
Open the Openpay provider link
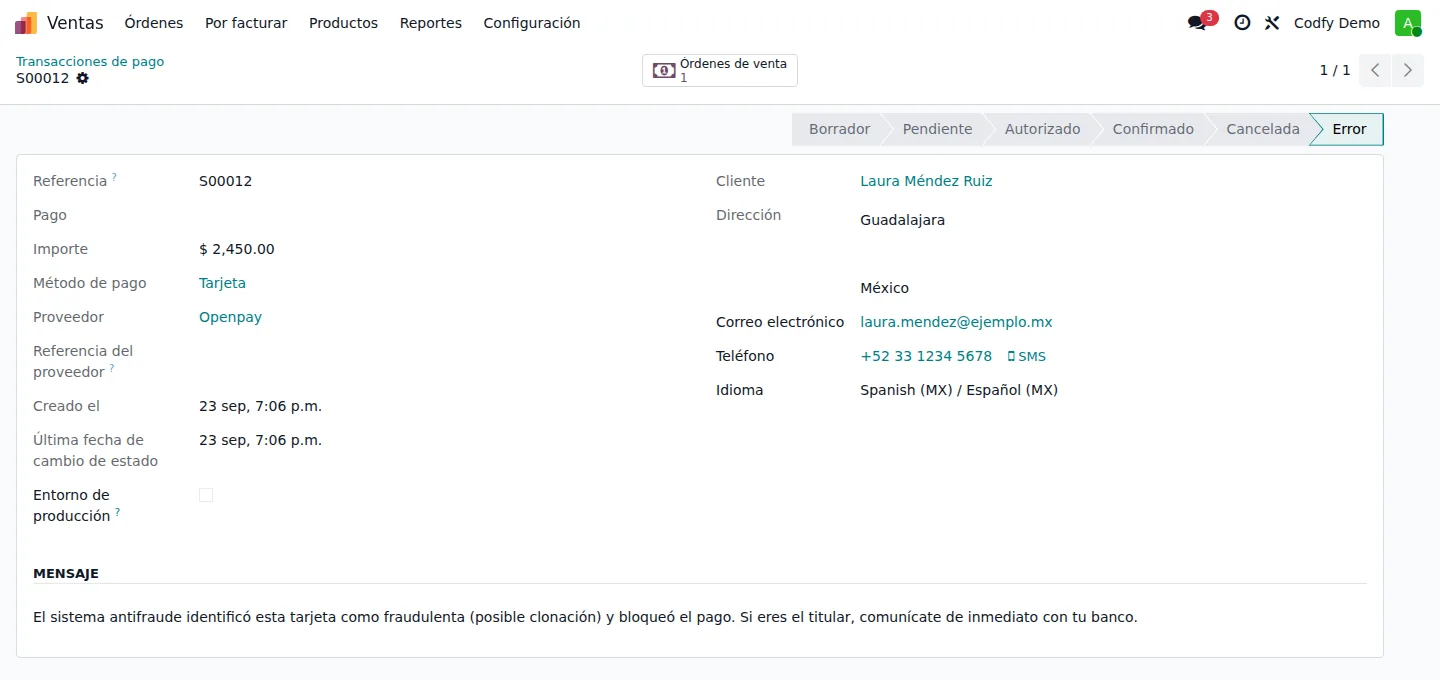coord(230,317)
